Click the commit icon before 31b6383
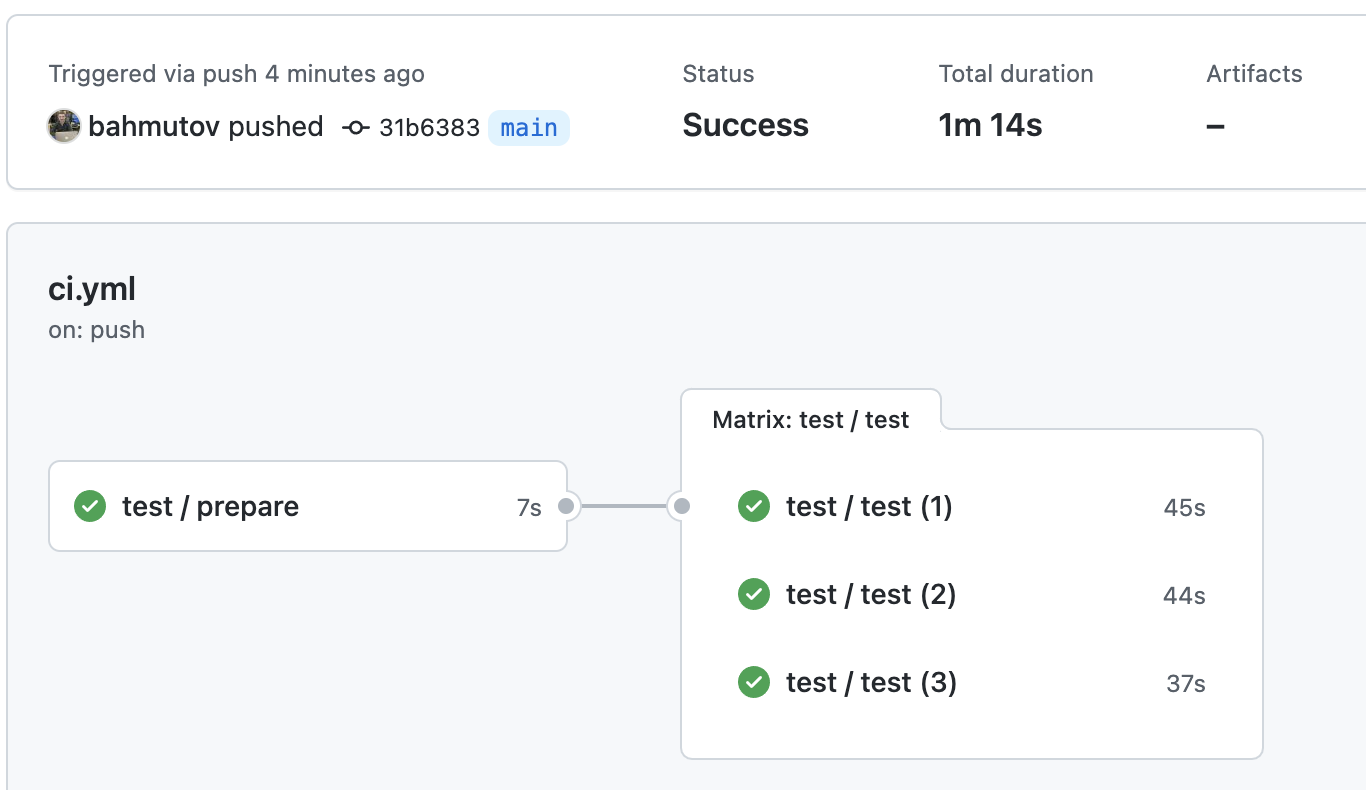 (355, 128)
